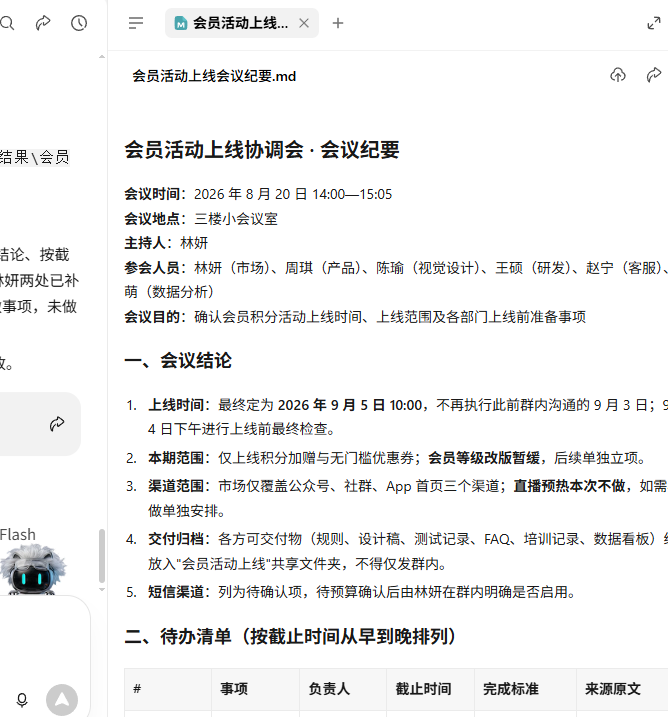
Task: Click the left panel scrollbar thumb
Action: pyautogui.click(x=102, y=556)
